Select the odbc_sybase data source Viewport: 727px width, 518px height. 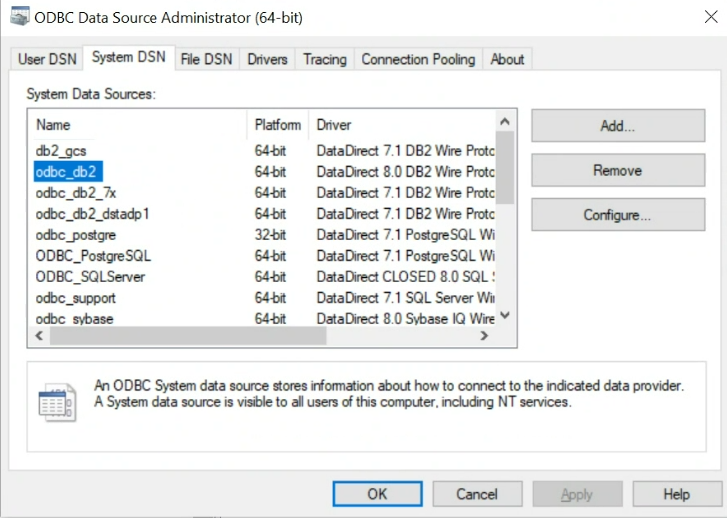coord(75,319)
